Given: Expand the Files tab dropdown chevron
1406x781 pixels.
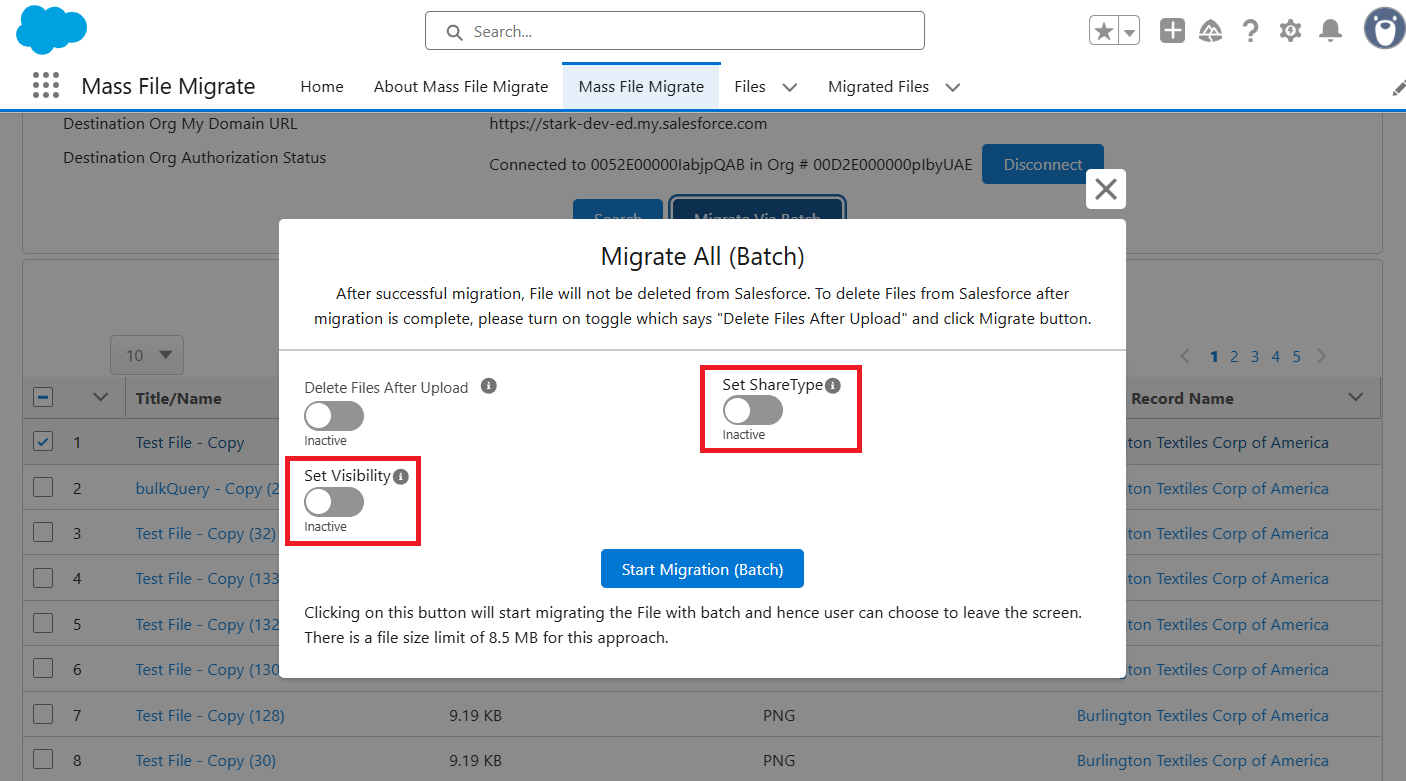Looking at the screenshot, I should click(789, 87).
